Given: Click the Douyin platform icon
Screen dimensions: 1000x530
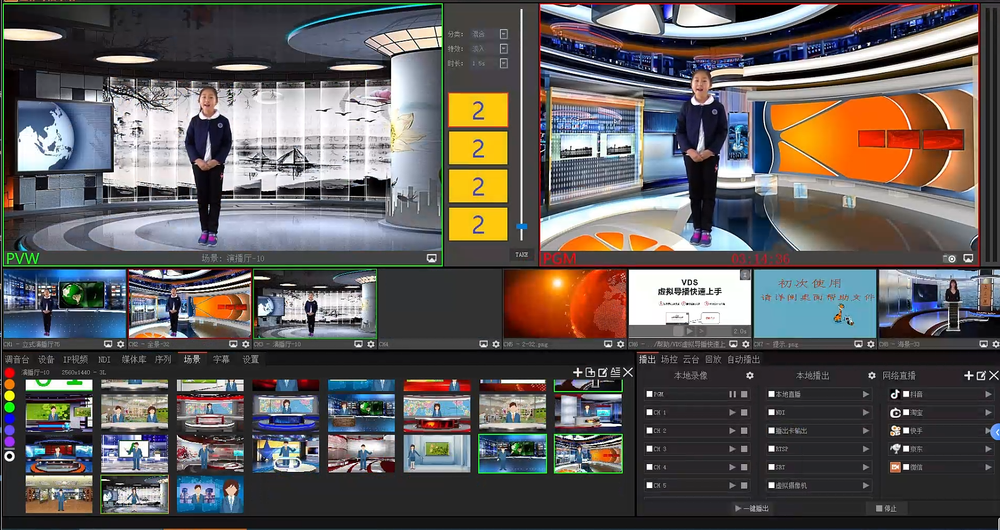Looking at the screenshot, I should pyautogui.click(x=896, y=394).
